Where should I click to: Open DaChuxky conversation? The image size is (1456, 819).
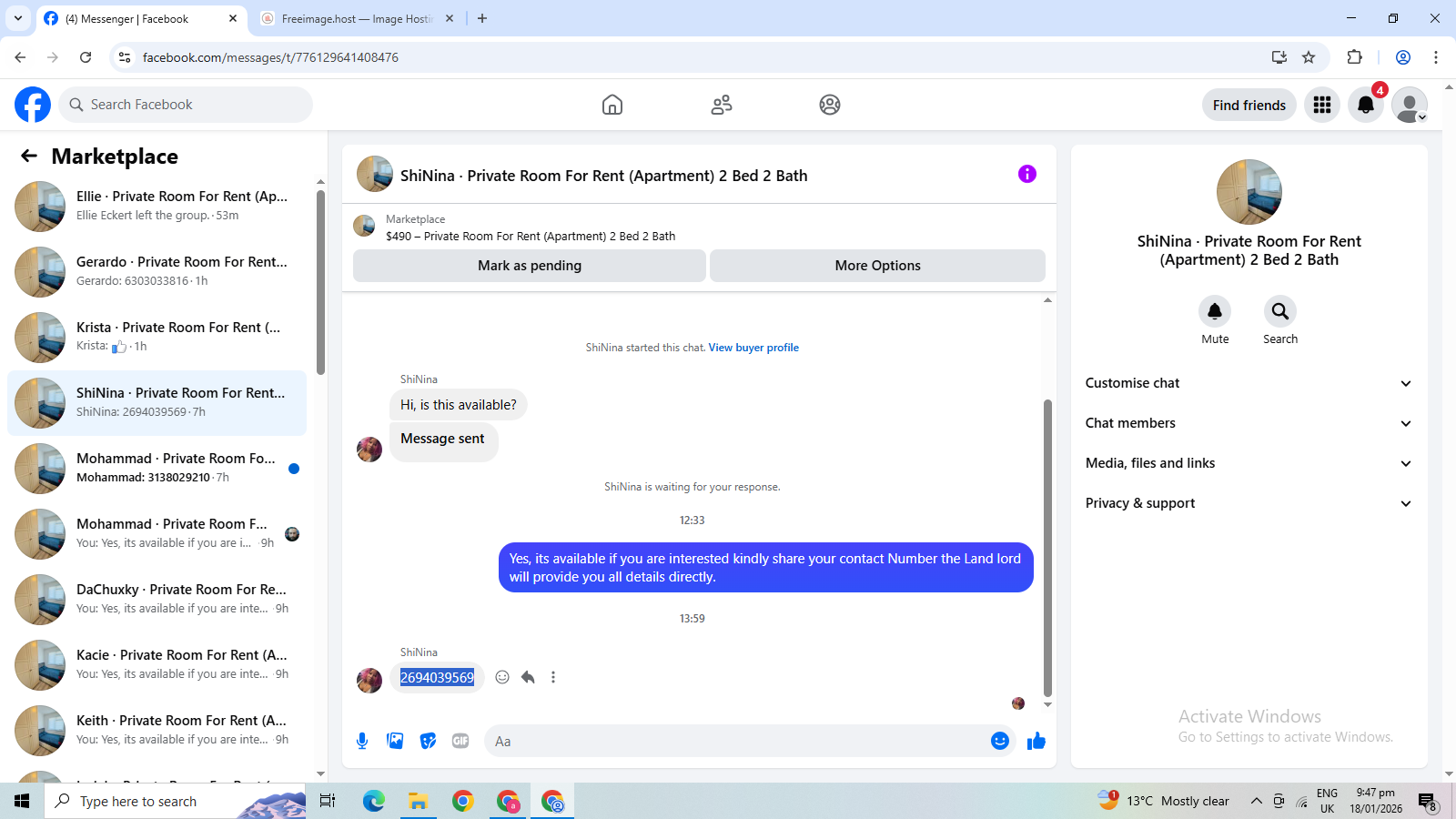pos(157,600)
